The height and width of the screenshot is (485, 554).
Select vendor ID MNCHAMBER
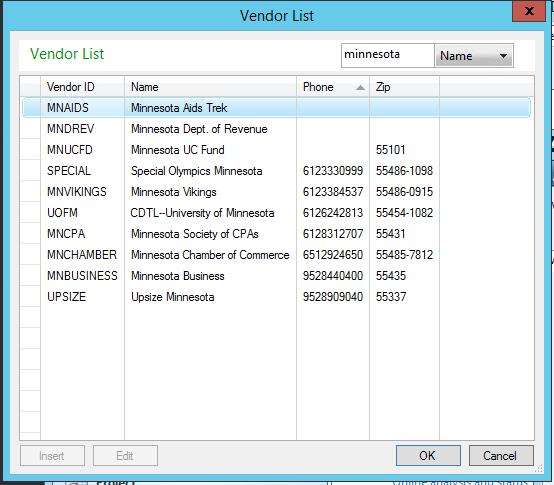tap(82, 255)
